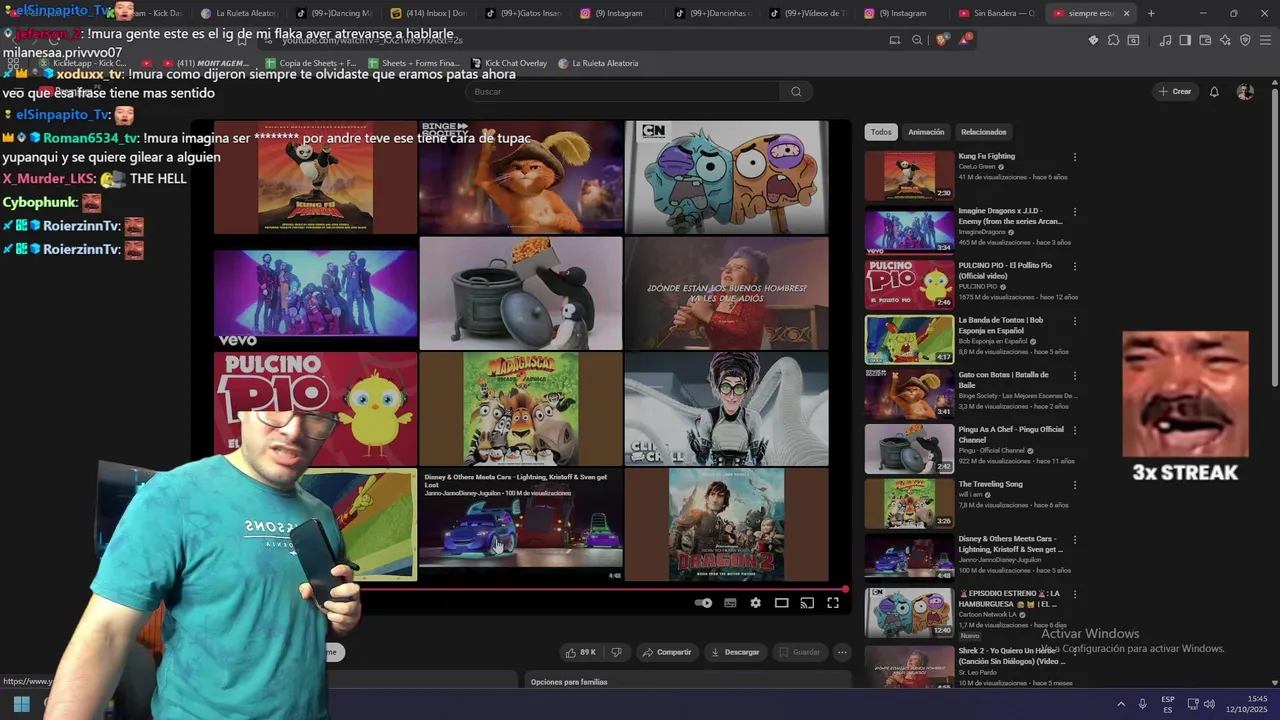Select the Todos filter chip
The image size is (1280, 720).
click(880, 132)
